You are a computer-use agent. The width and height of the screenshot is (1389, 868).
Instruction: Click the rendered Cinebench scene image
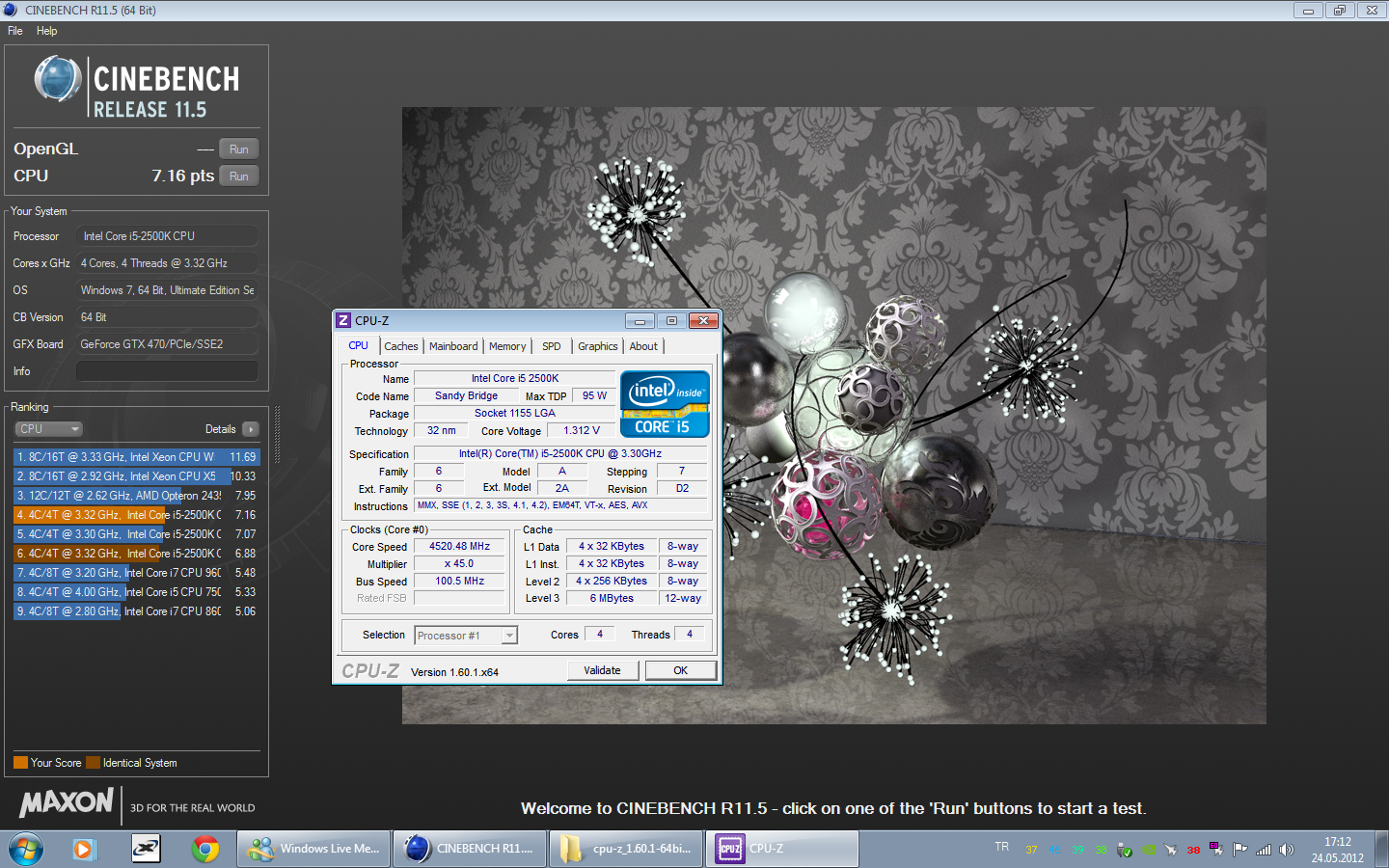click(833, 415)
